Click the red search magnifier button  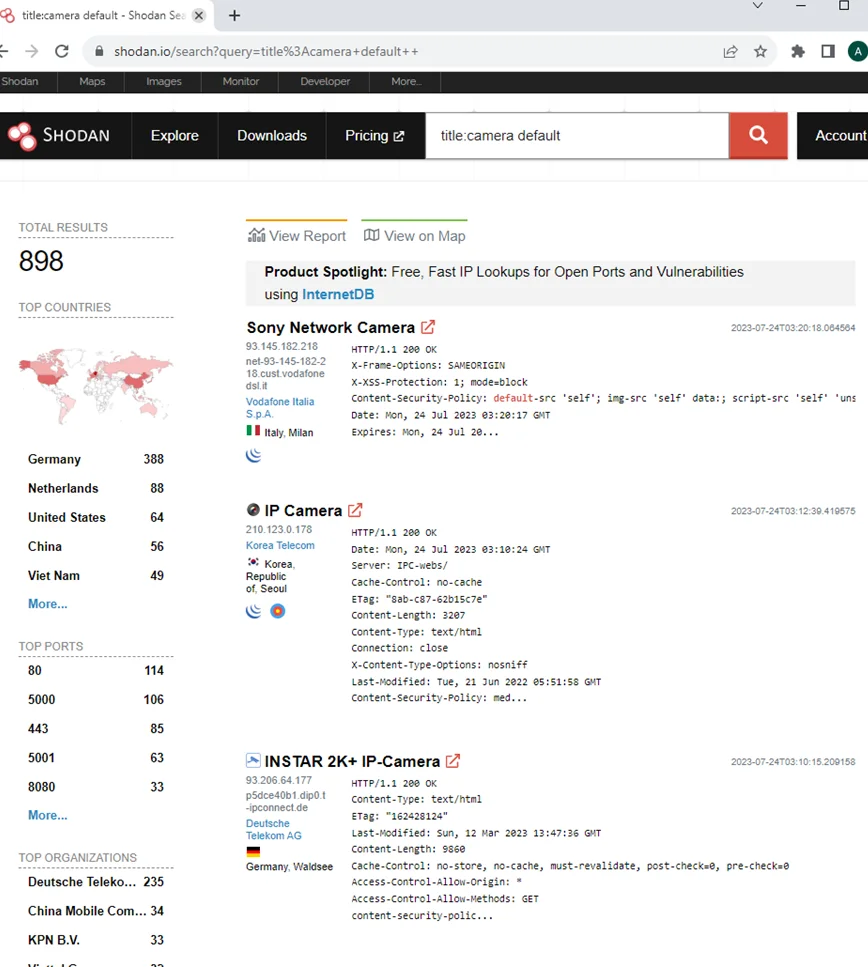click(758, 135)
